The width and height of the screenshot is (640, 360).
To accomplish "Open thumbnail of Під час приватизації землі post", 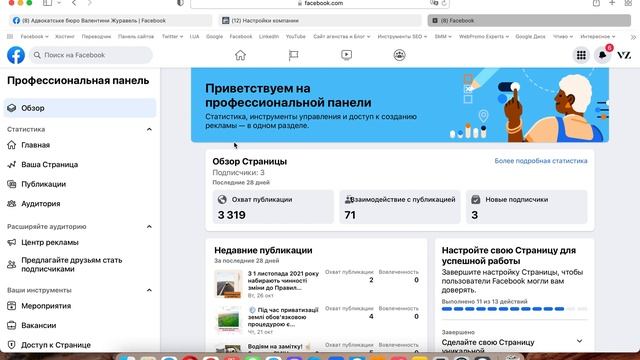I will pyautogui.click(x=228, y=320).
